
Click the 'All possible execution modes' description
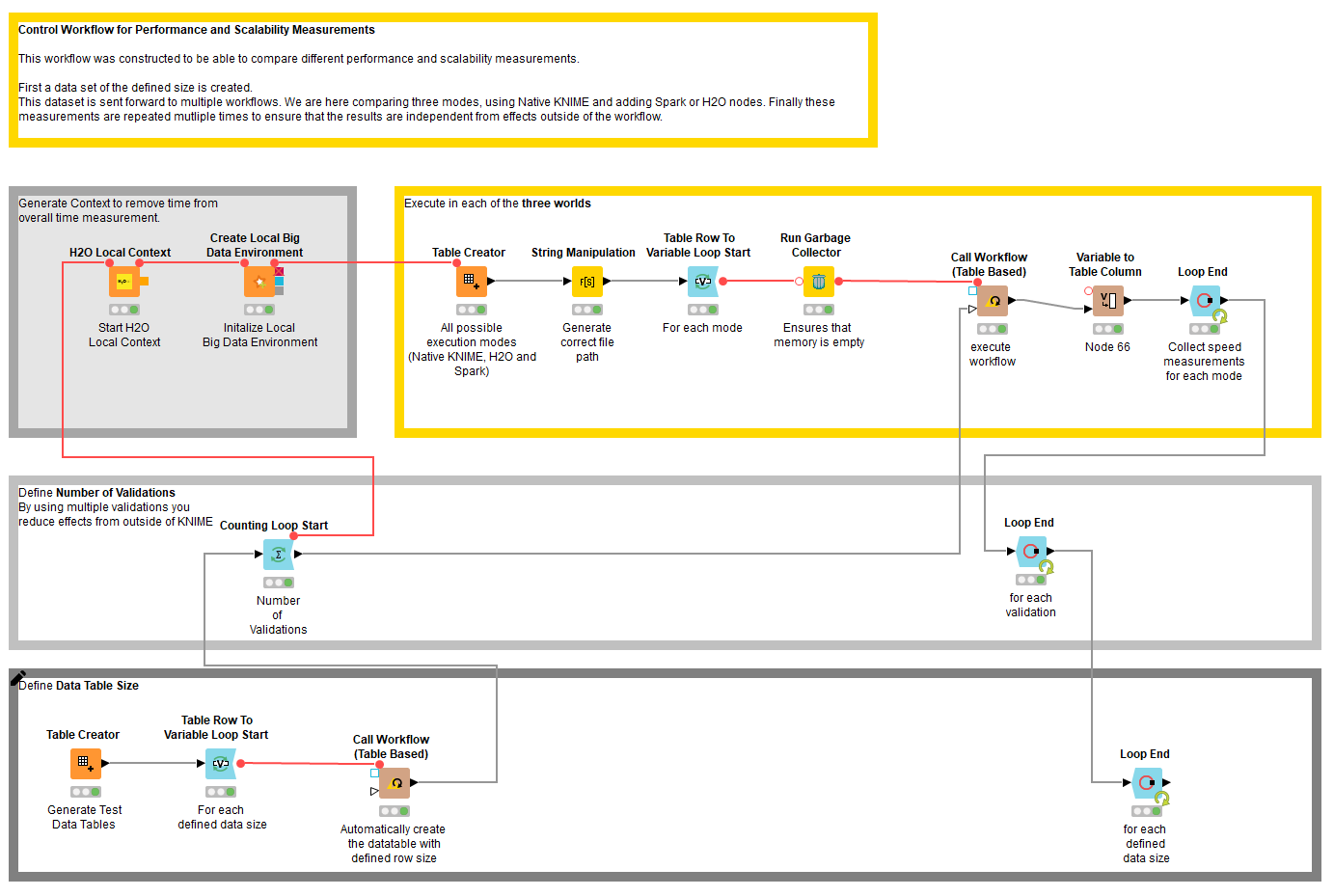(x=472, y=349)
